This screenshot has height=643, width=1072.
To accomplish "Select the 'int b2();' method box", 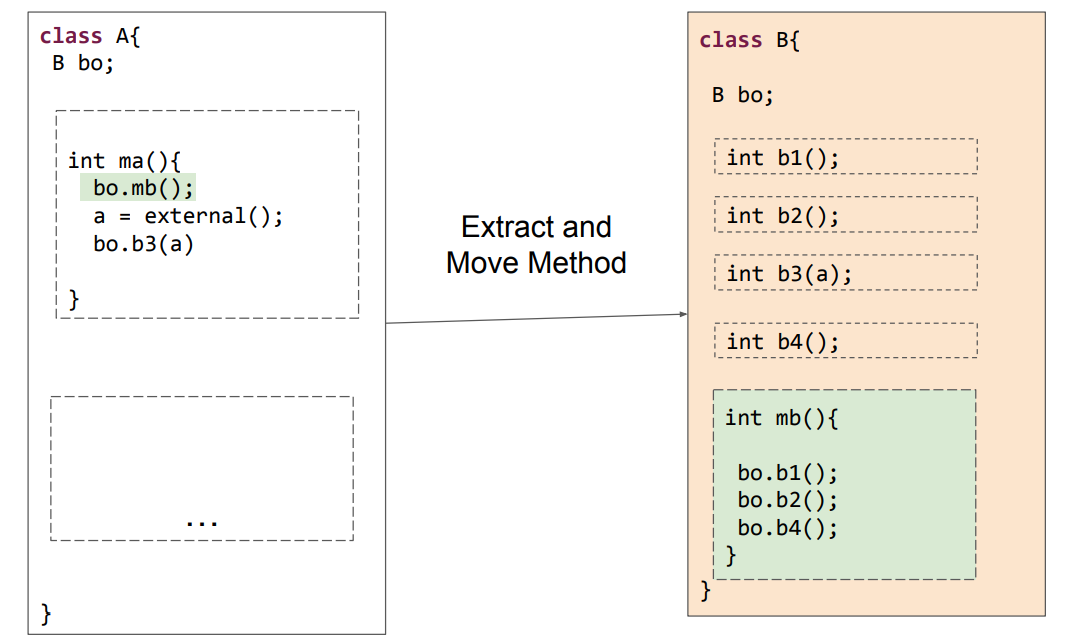I will point(846,215).
